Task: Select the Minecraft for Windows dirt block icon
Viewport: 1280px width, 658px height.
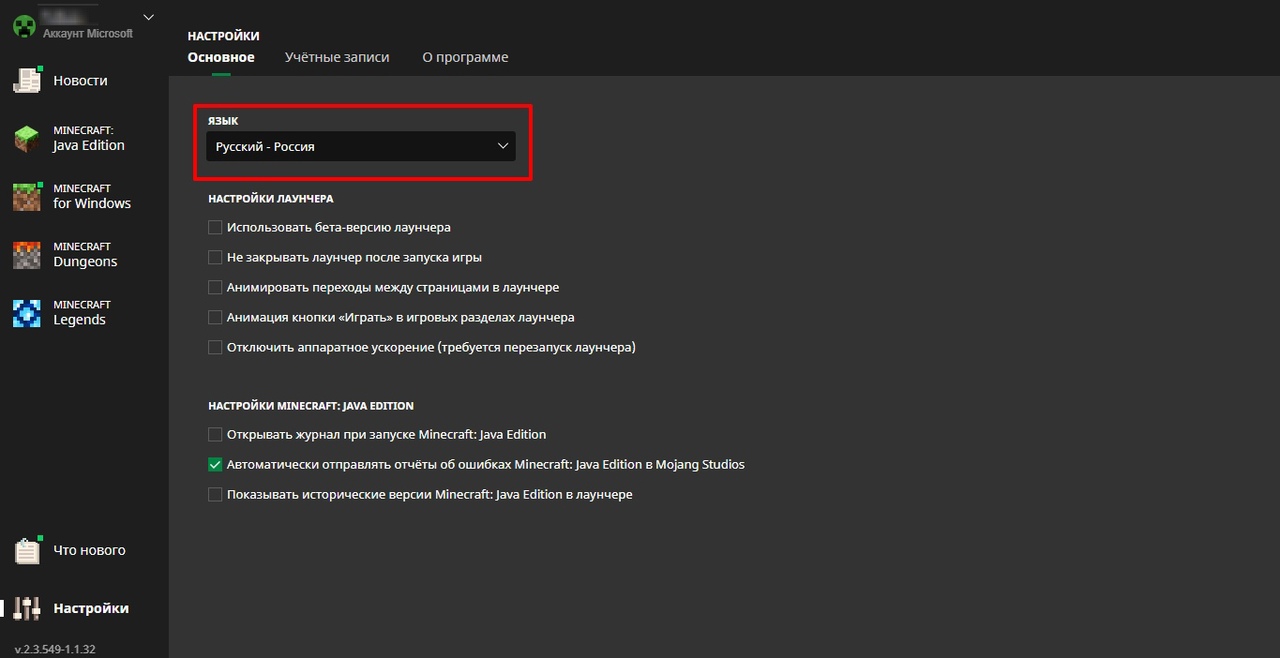Action: coord(26,197)
